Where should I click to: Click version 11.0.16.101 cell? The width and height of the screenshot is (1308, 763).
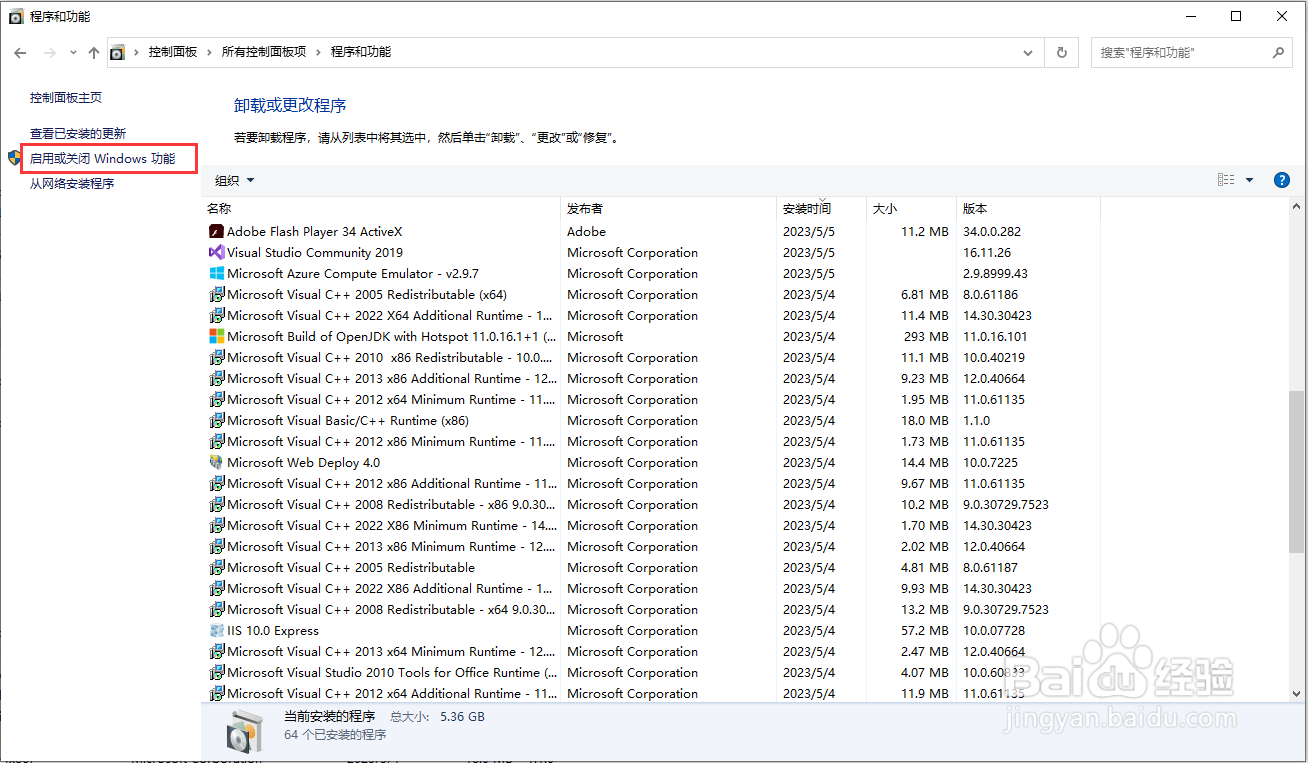click(x=995, y=336)
